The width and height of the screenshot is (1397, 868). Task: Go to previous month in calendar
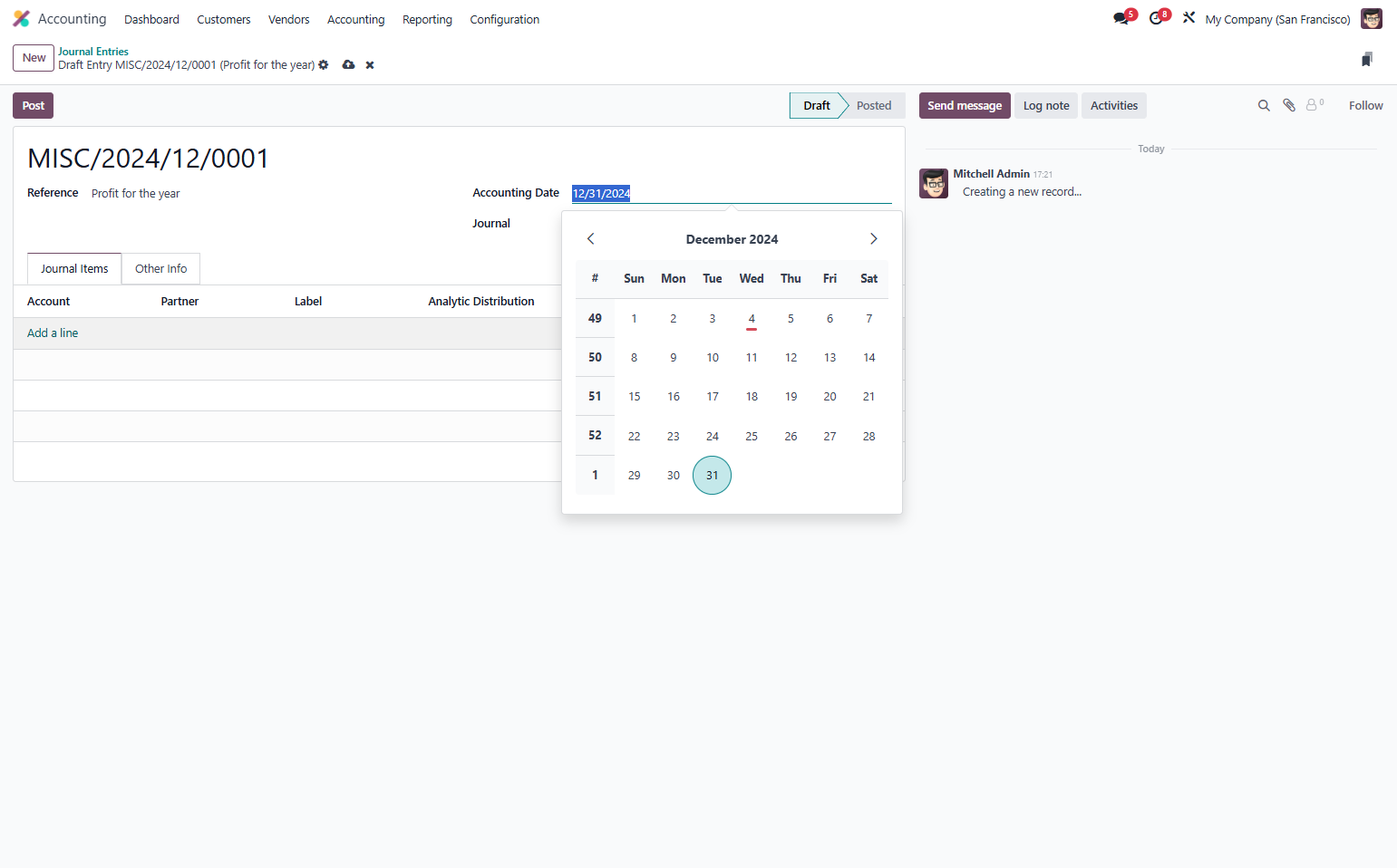[591, 239]
